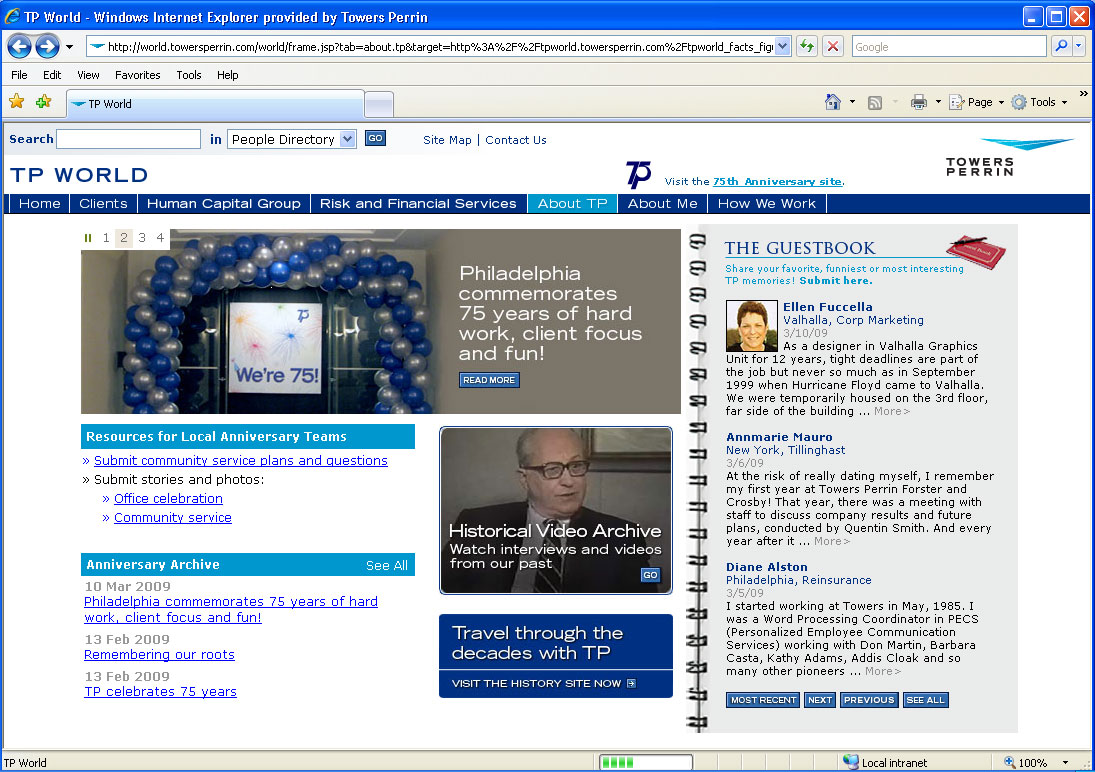Click Ellen Fuccella's photo thumbnail

751,326
